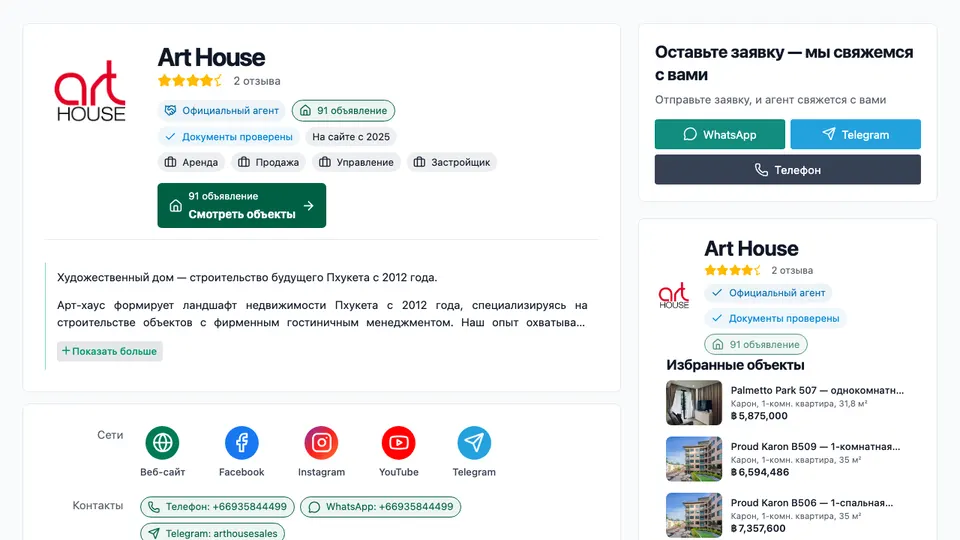Click the Телефон: +66935844499 contact chip
The height and width of the screenshot is (540, 960).
217,507
